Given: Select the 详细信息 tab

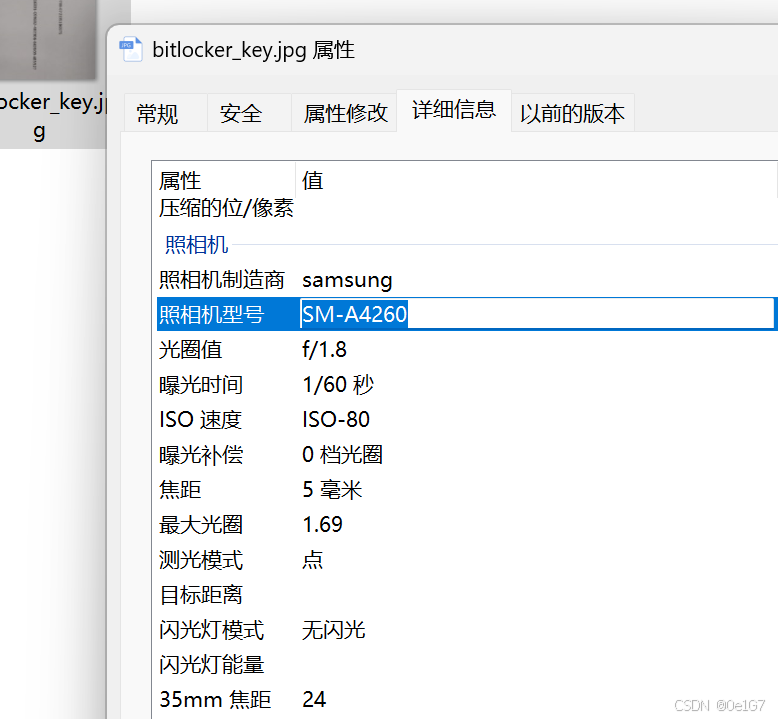Looking at the screenshot, I should pos(454,110).
